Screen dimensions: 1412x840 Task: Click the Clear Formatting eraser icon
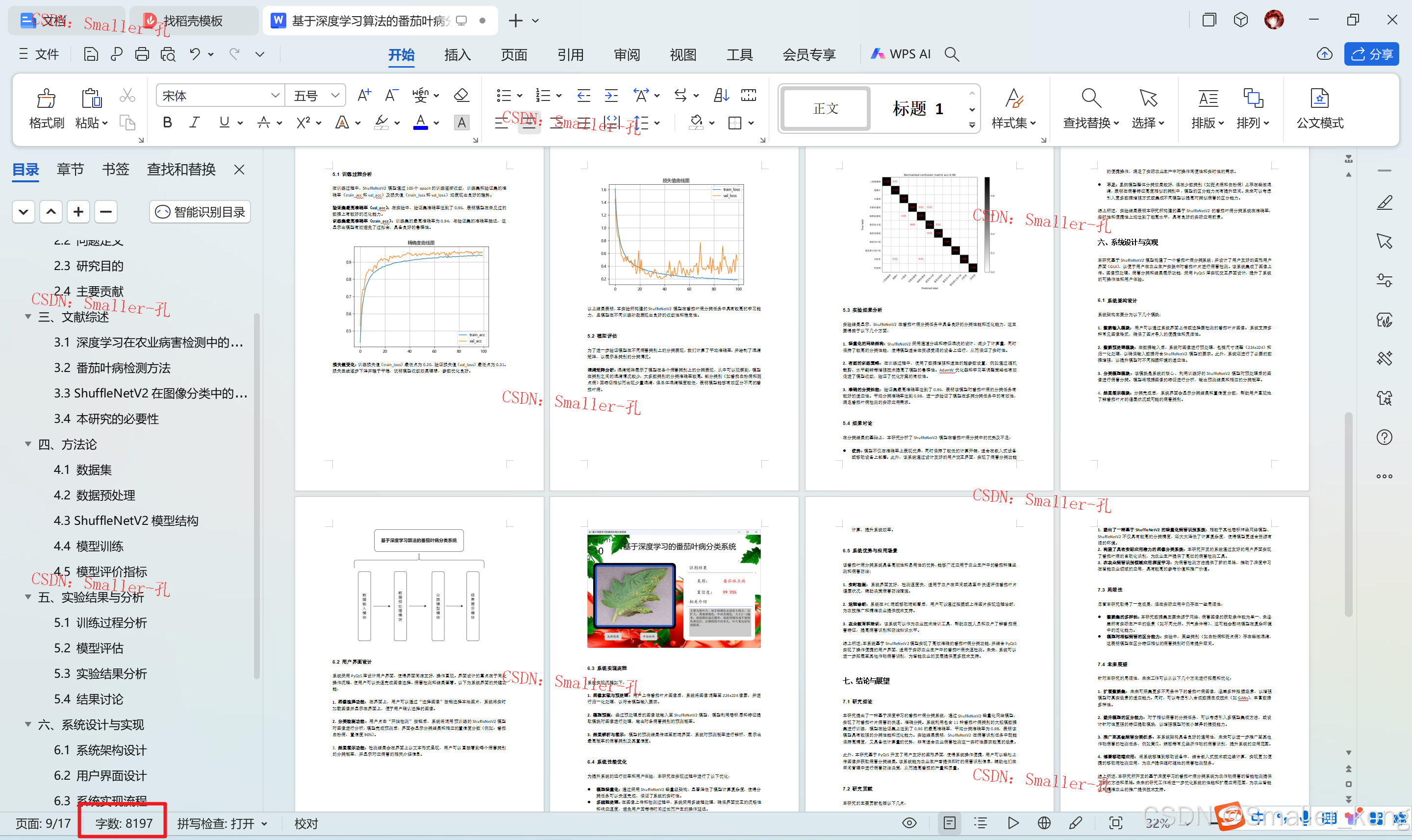click(461, 95)
